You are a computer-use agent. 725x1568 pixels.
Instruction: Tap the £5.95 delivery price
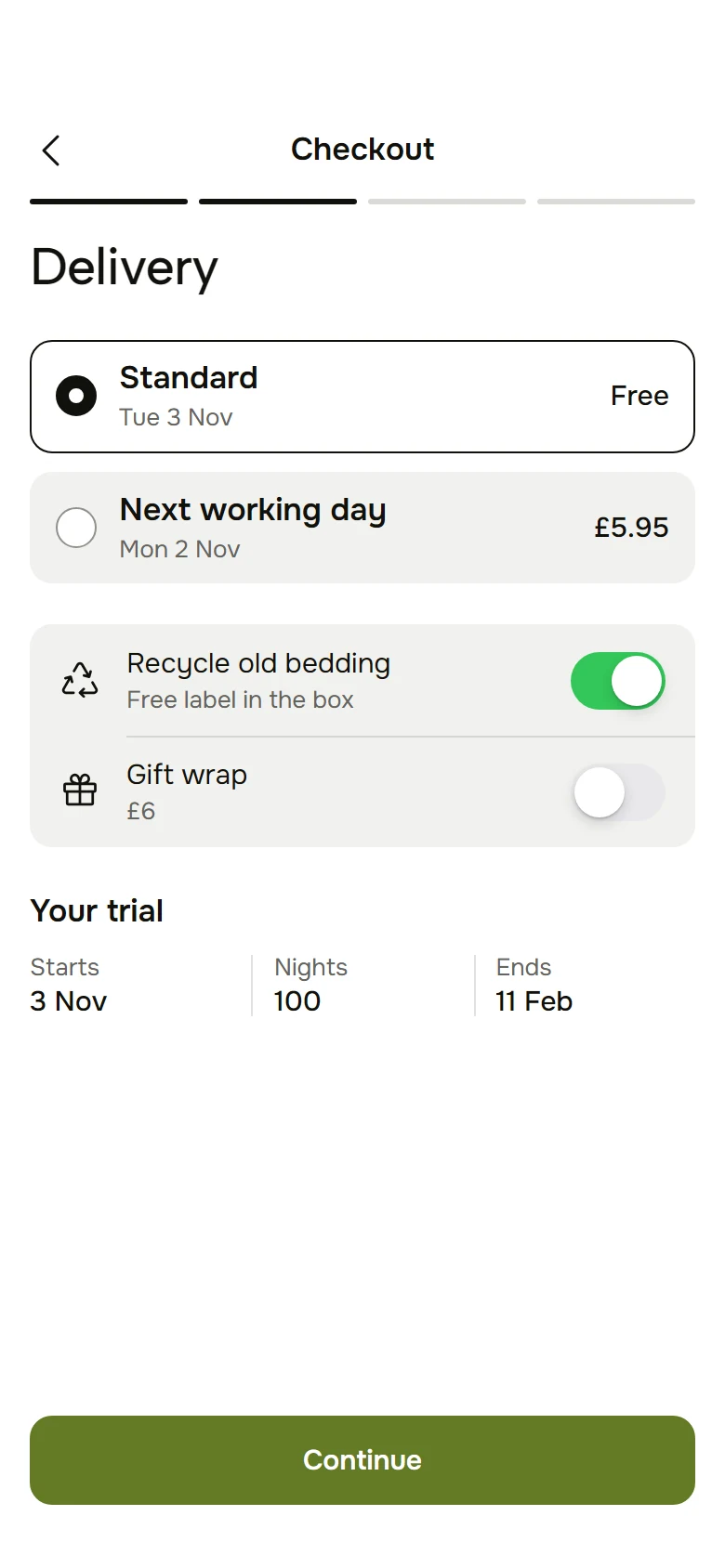[631, 528]
